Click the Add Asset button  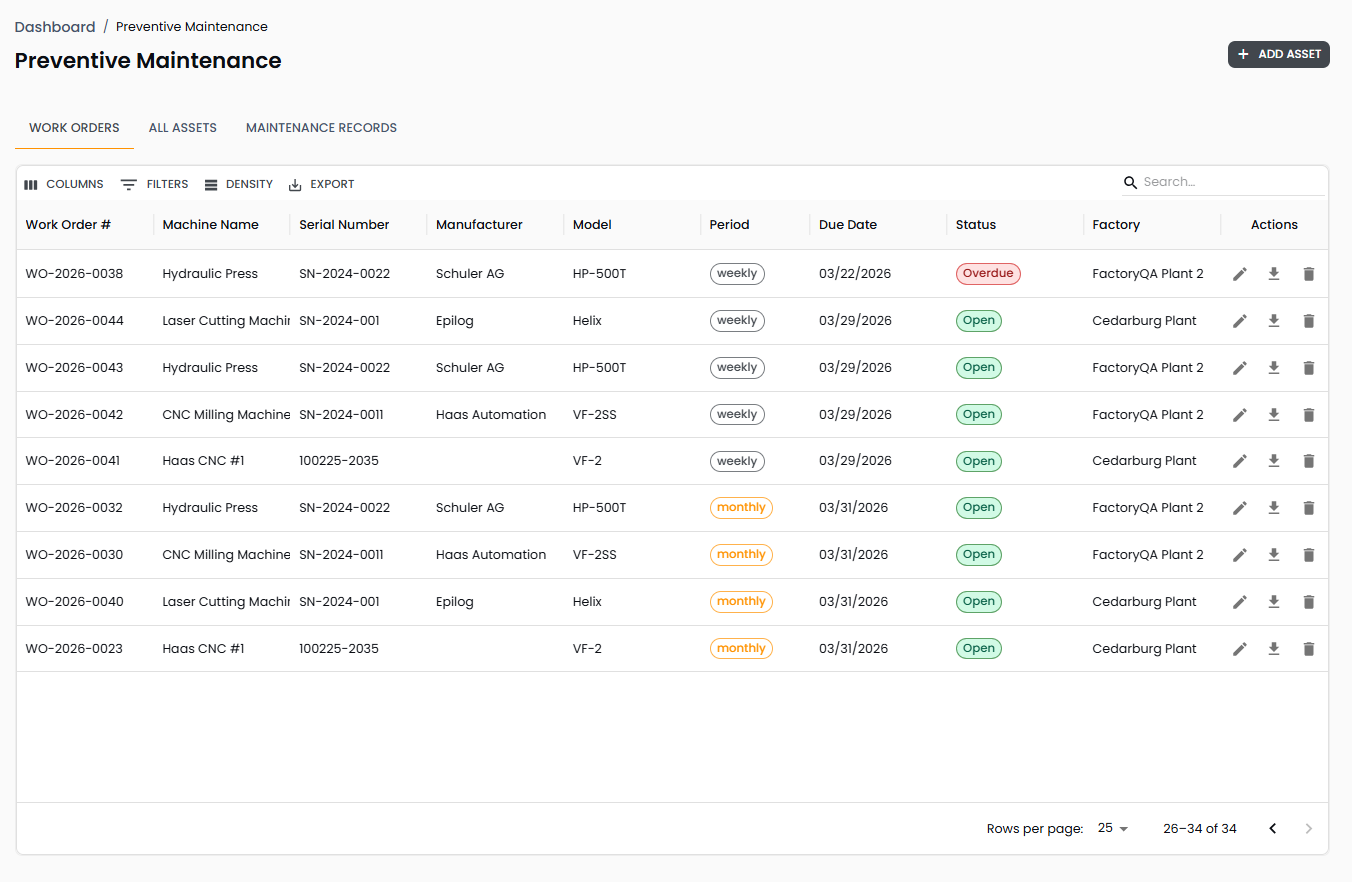coord(1278,54)
